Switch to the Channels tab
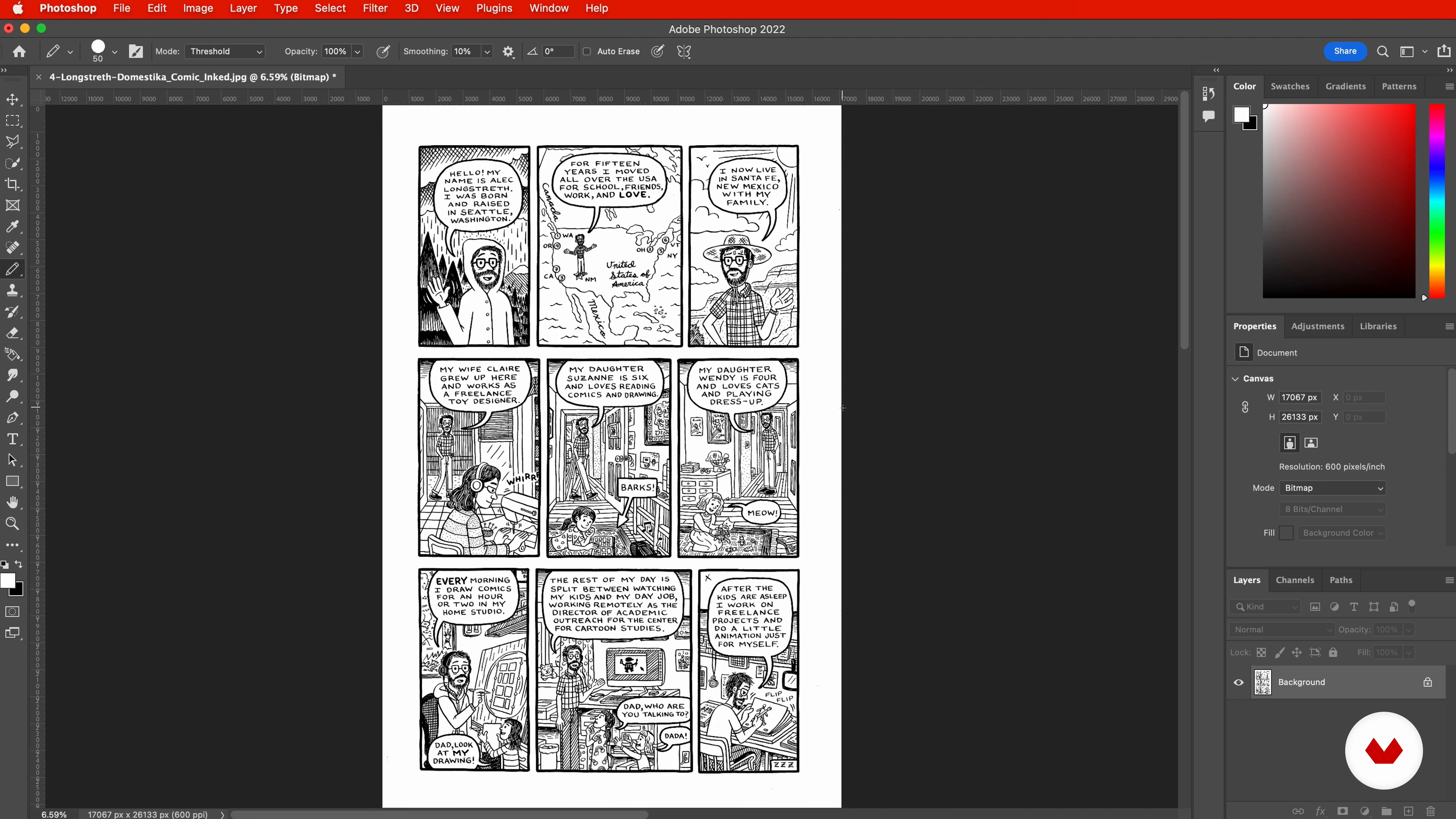 [x=1295, y=580]
